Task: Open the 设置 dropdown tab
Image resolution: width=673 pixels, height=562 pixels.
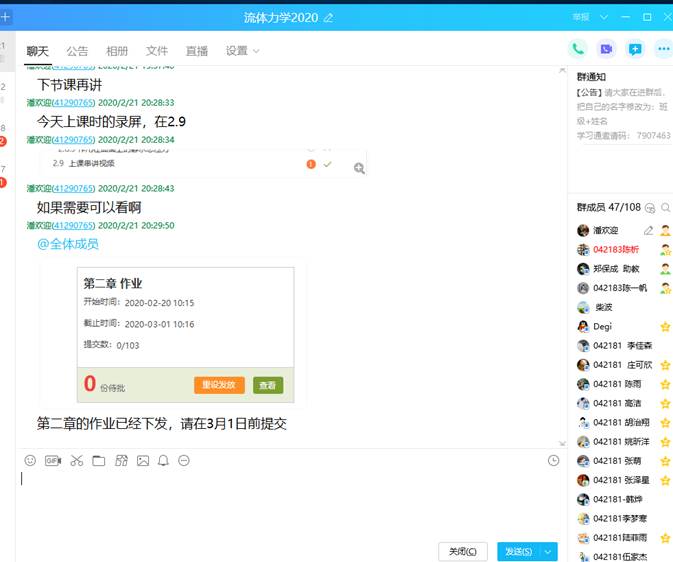Action: pyautogui.click(x=242, y=51)
